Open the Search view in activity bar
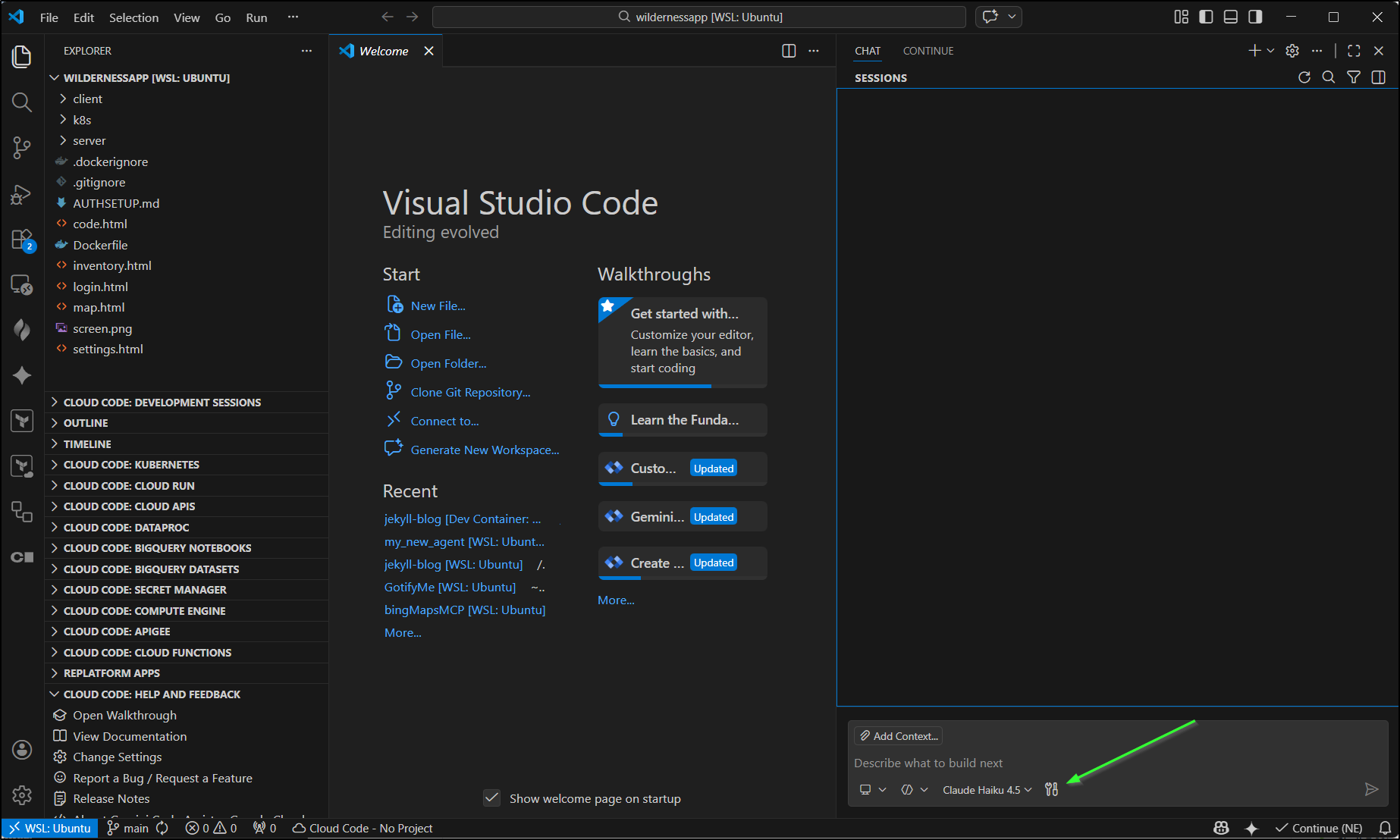 pyautogui.click(x=21, y=102)
